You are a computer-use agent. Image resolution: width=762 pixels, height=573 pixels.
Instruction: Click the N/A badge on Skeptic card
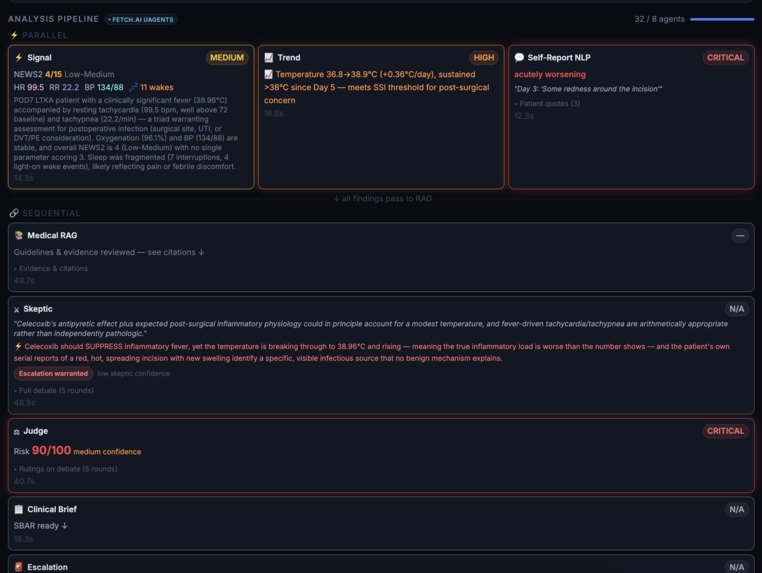click(736, 309)
